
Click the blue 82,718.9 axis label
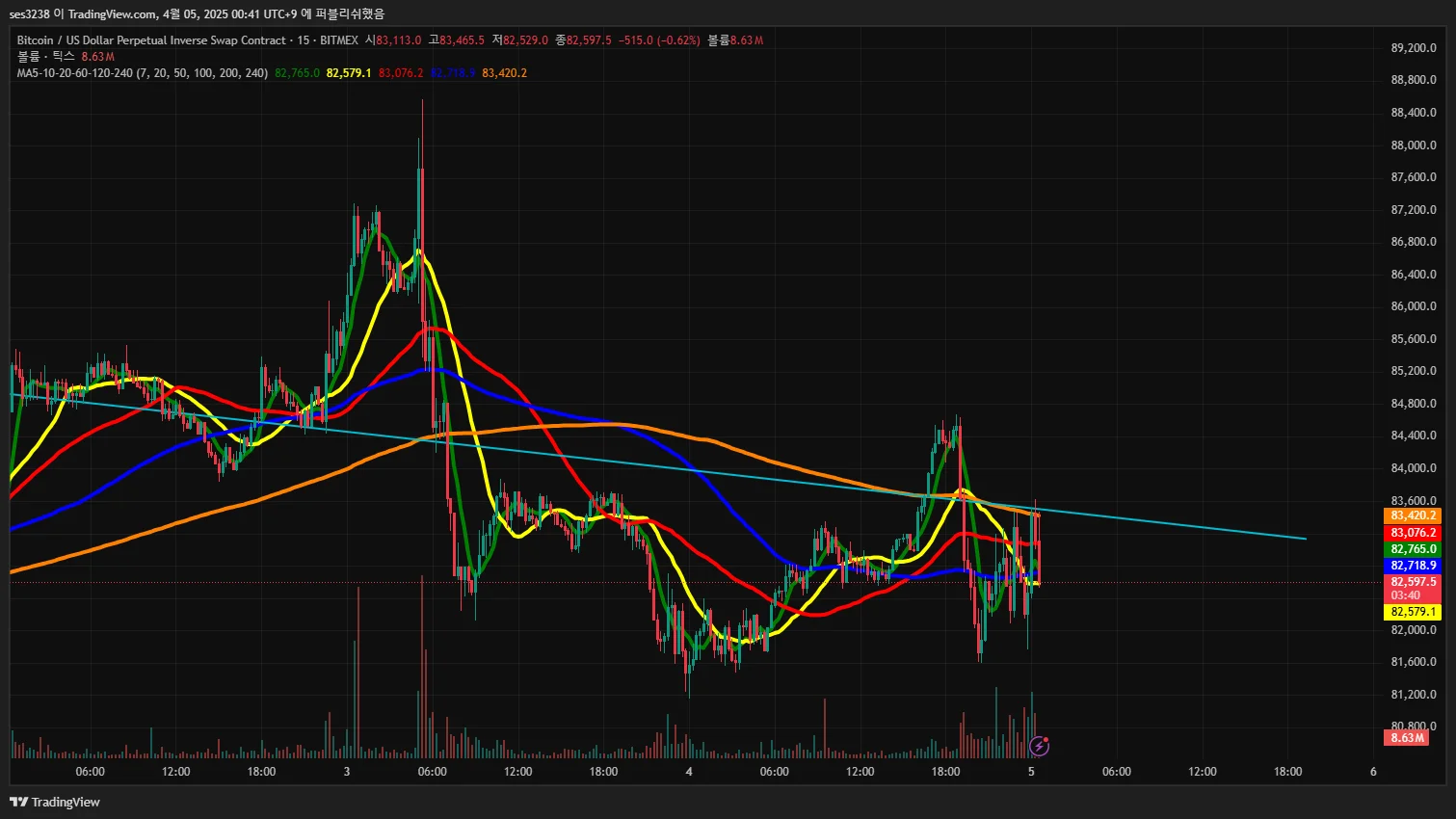(1412, 566)
